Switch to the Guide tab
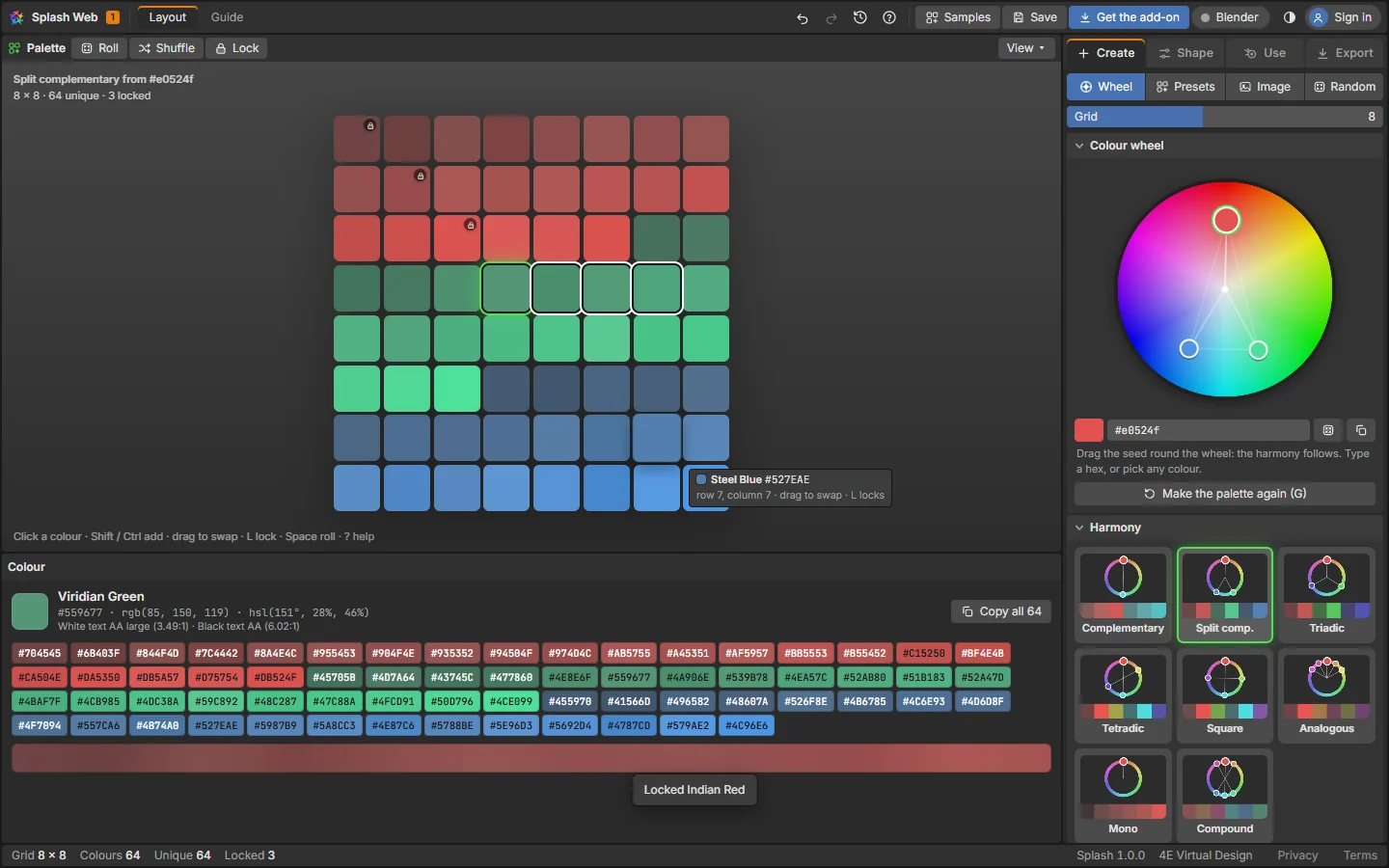 pos(227,17)
